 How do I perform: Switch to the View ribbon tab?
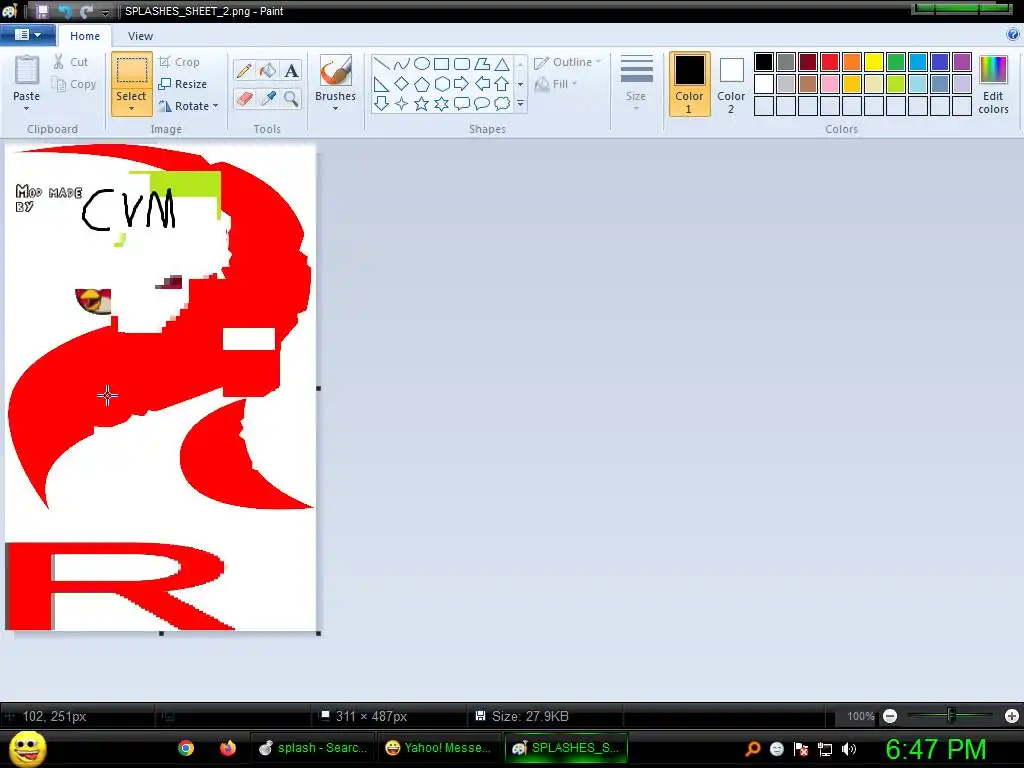(x=140, y=36)
